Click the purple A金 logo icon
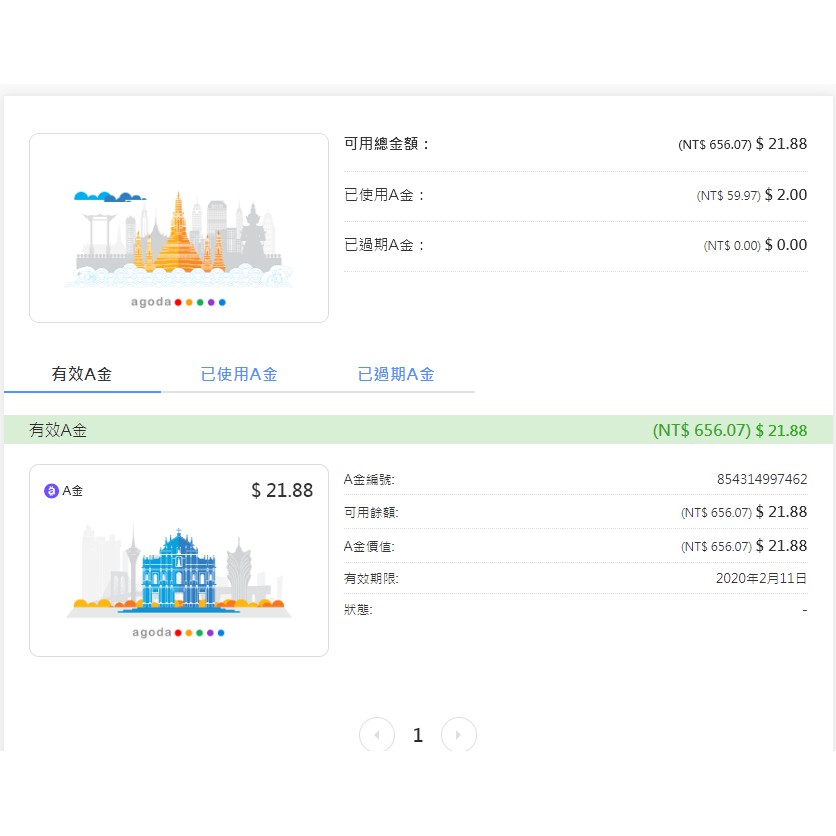Image resolution: width=836 pixels, height=836 pixels. pyautogui.click(x=51, y=491)
